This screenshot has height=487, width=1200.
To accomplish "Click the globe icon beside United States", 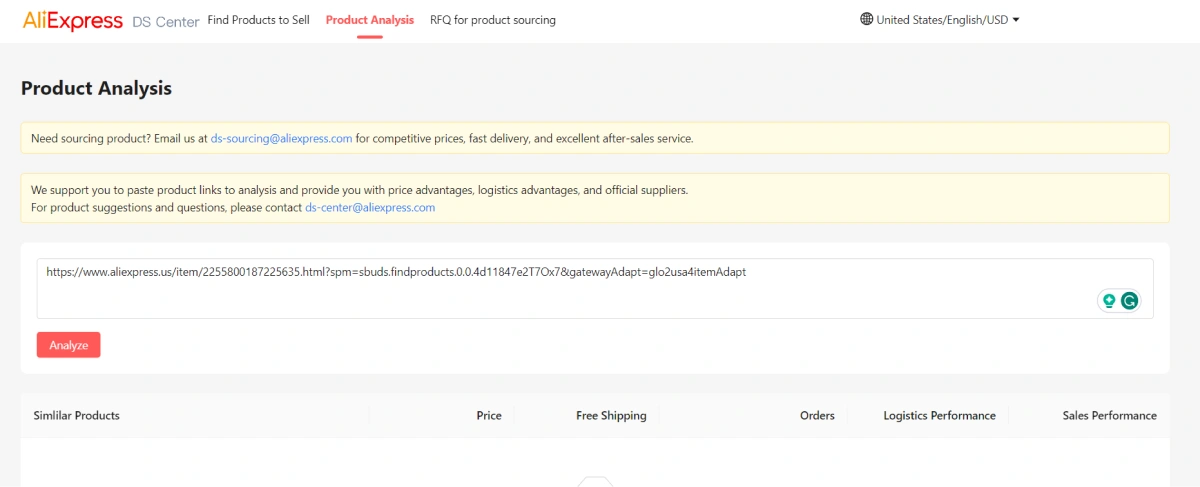I will (x=866, y=19).
